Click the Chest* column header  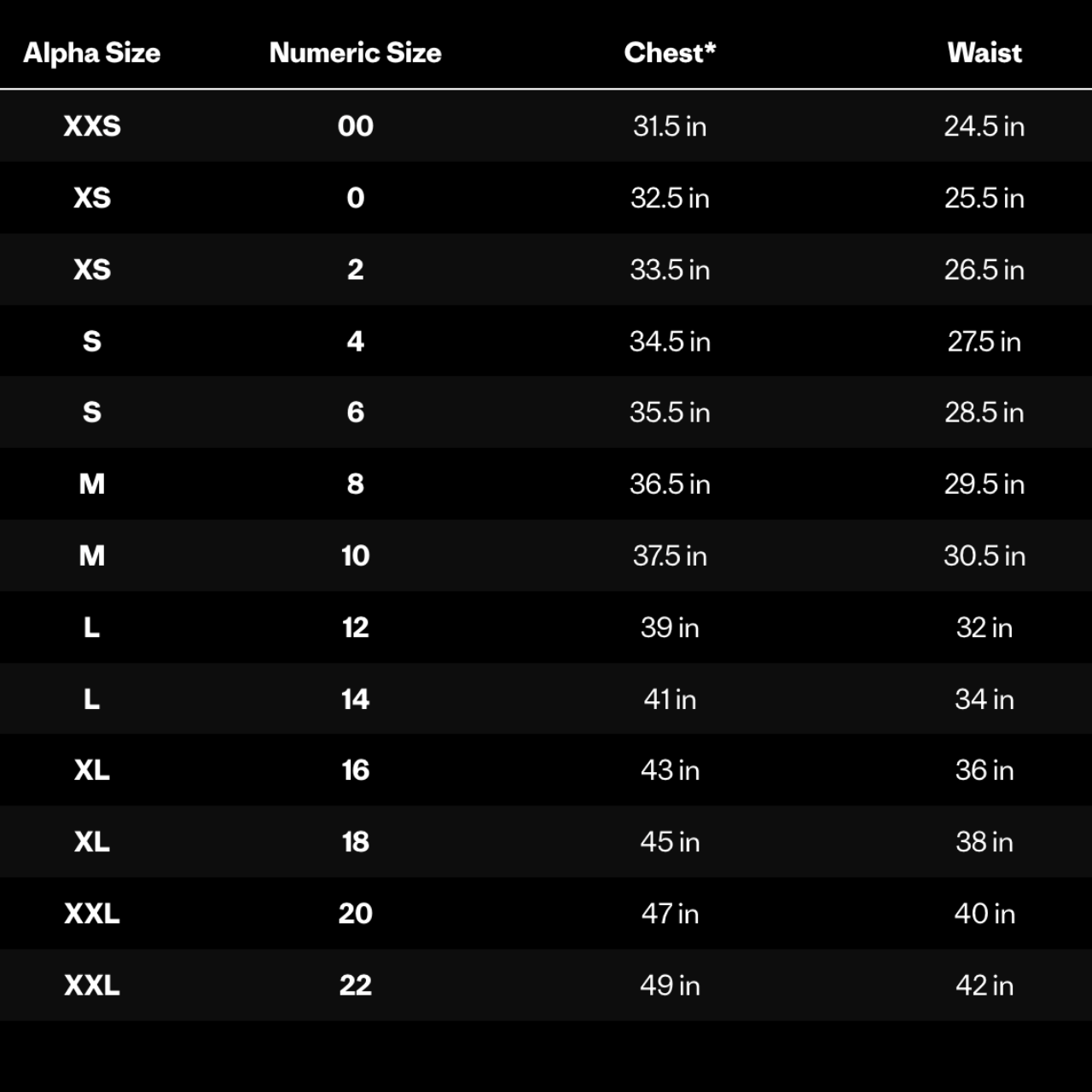(670, 53)
